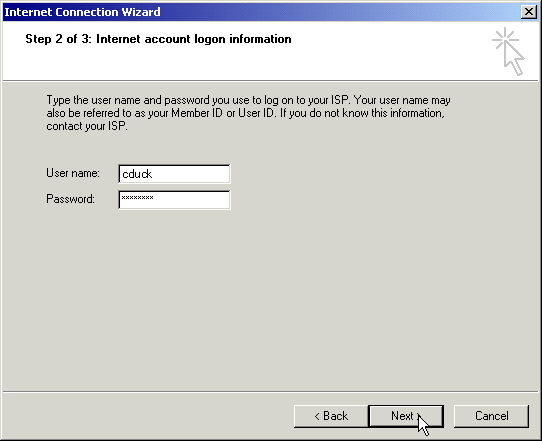Cancel the Internet Connection Wizard
Viewport: 542px width, 441px height.
click(x=491, y=416)
